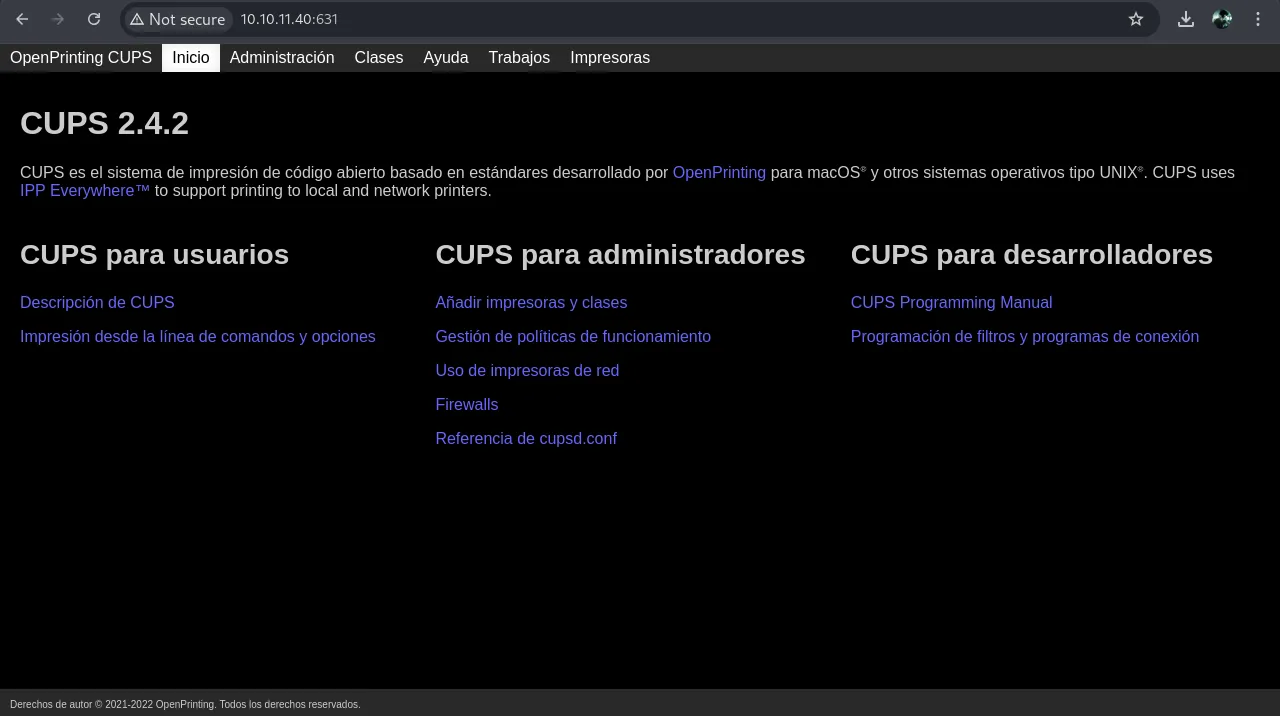Screen dimensions: 1280x716
Task: Go to the Trabajos tab
Action: [519, 58]
